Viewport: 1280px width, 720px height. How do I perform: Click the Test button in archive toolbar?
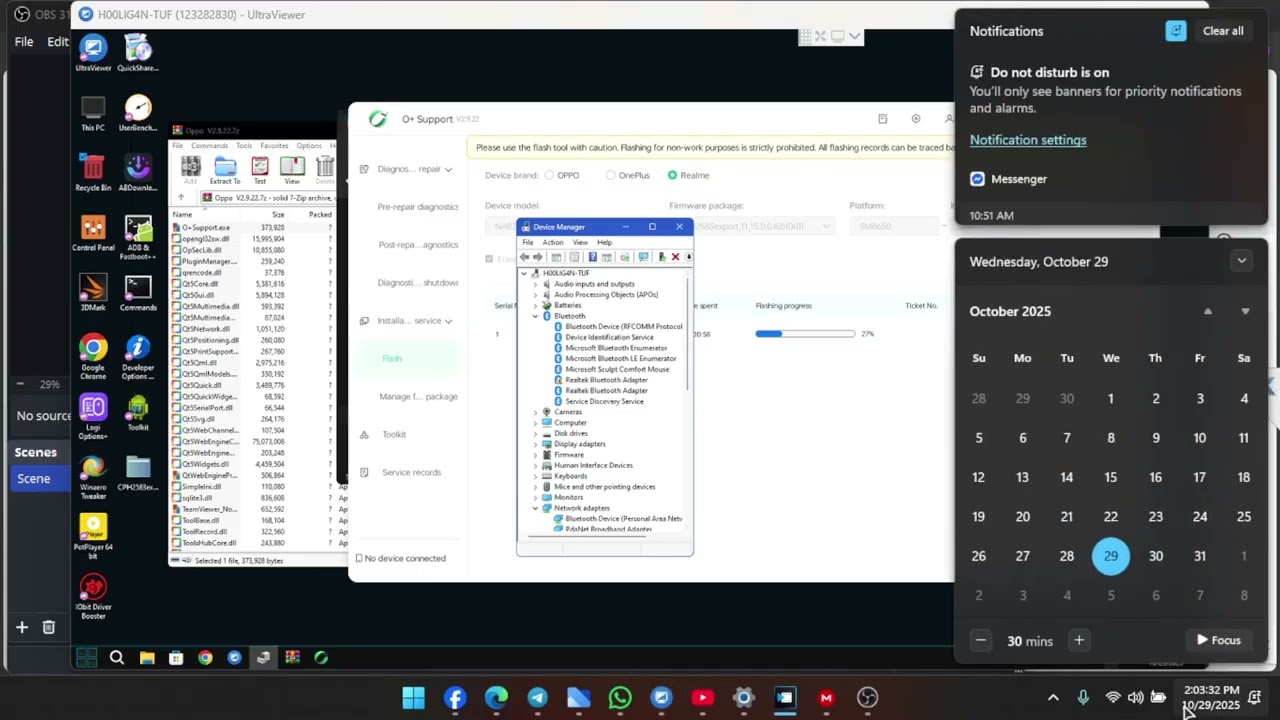pyautogui.click(x=260, y=170)
